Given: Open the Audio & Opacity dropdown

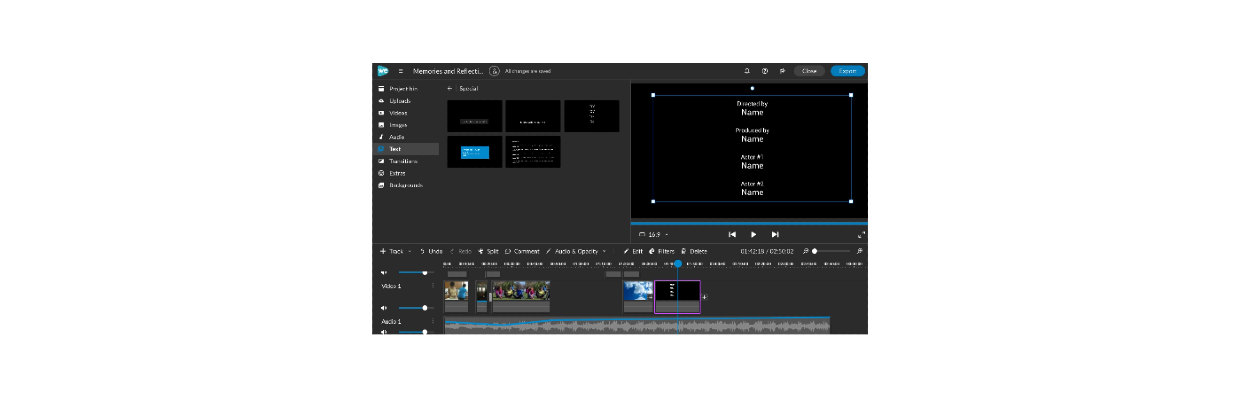Looking at the screenshot, I should [x=575, y=251].
